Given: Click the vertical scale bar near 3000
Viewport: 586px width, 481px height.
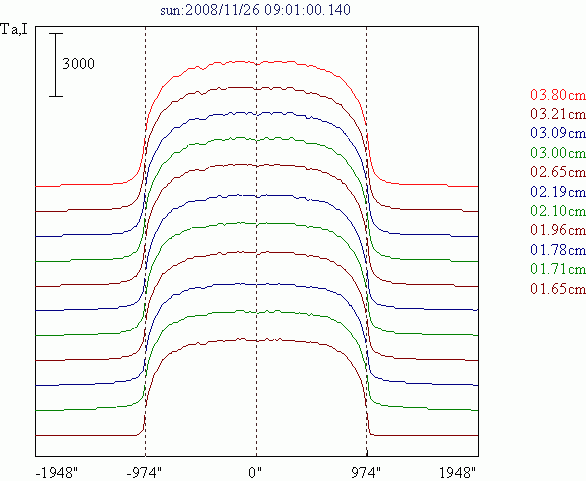Looking at the screenshot, I should point(56,65).
